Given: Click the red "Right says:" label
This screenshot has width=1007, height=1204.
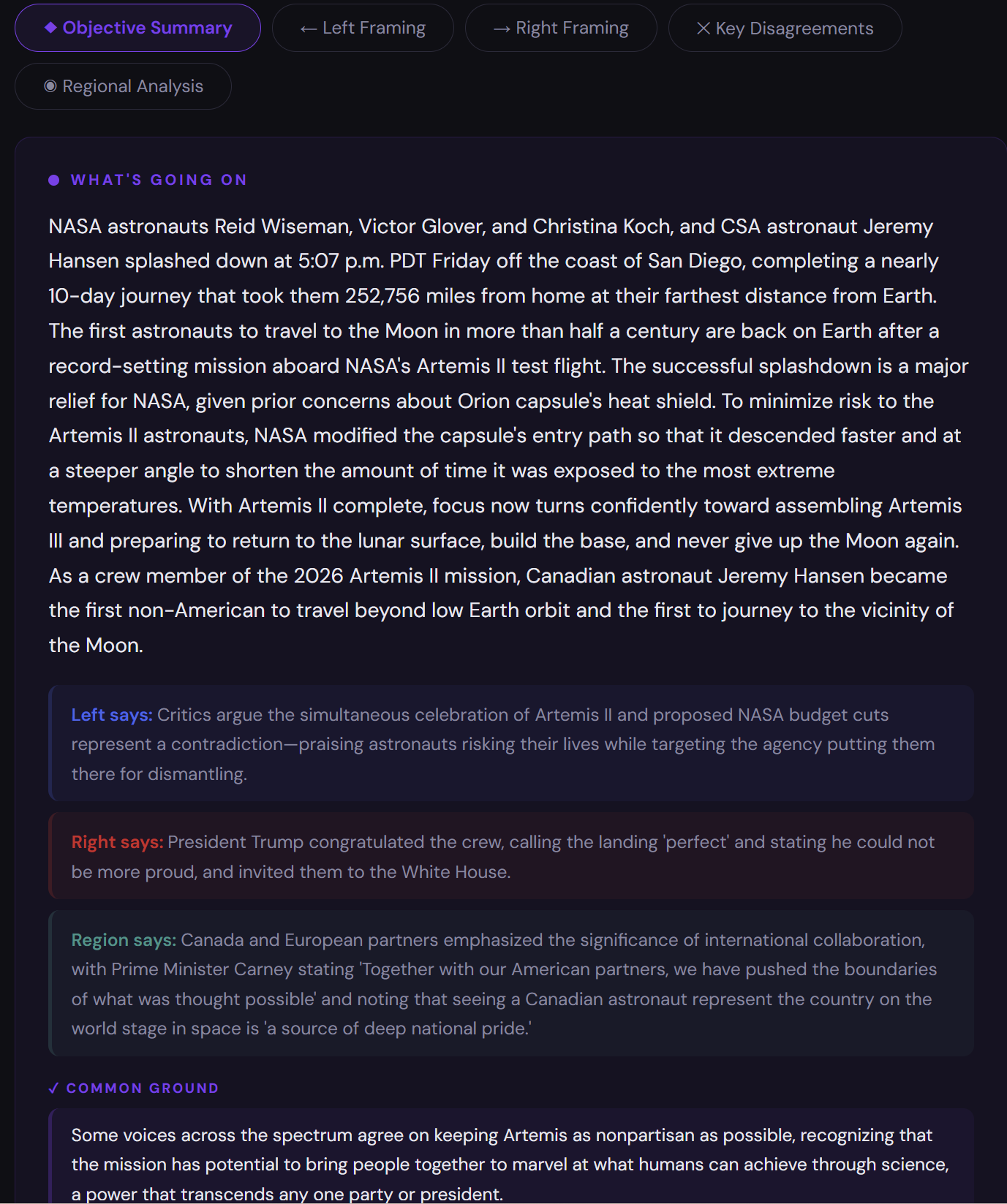Looking at the screenshot, I should click(117, 842).
